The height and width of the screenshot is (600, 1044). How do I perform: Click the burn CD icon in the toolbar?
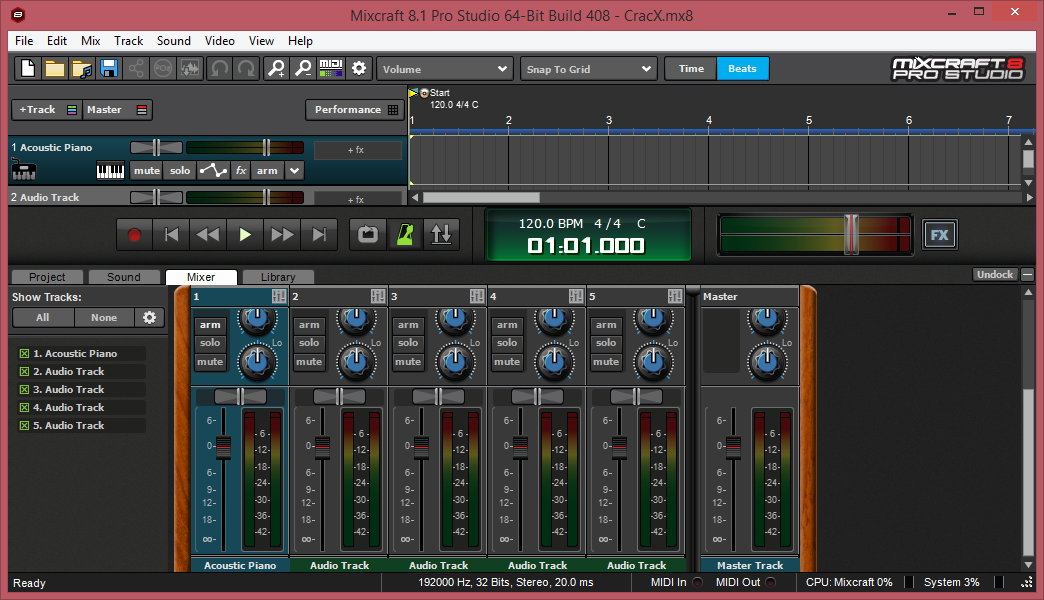163,69
